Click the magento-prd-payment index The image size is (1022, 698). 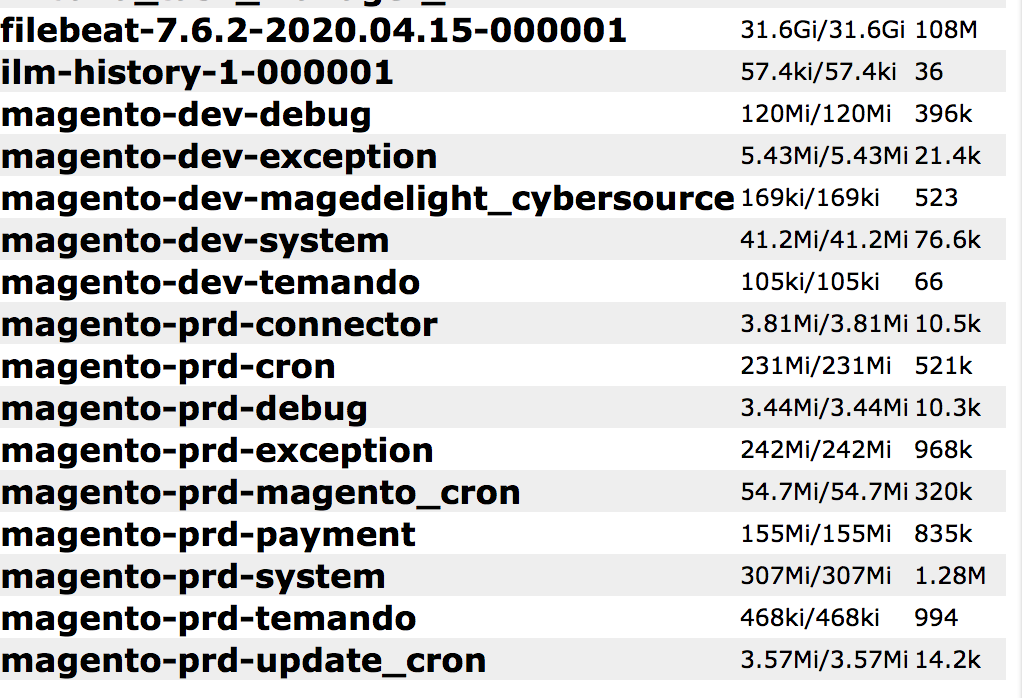point(208,535)
